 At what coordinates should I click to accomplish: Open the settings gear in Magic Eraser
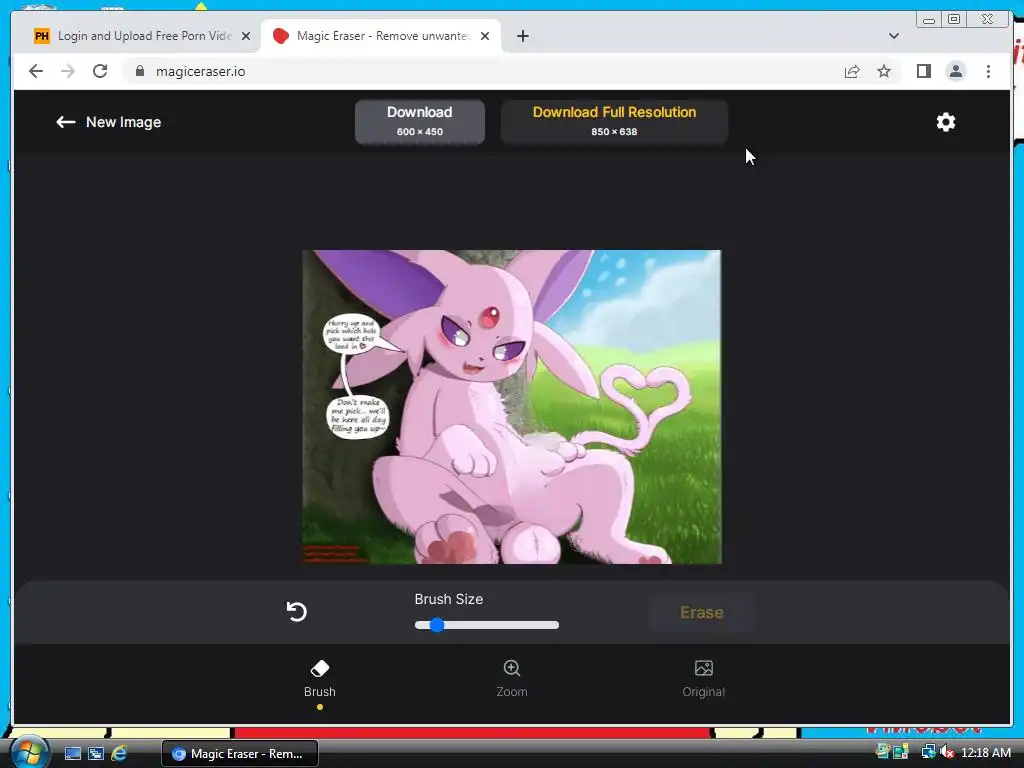[946, 122]
